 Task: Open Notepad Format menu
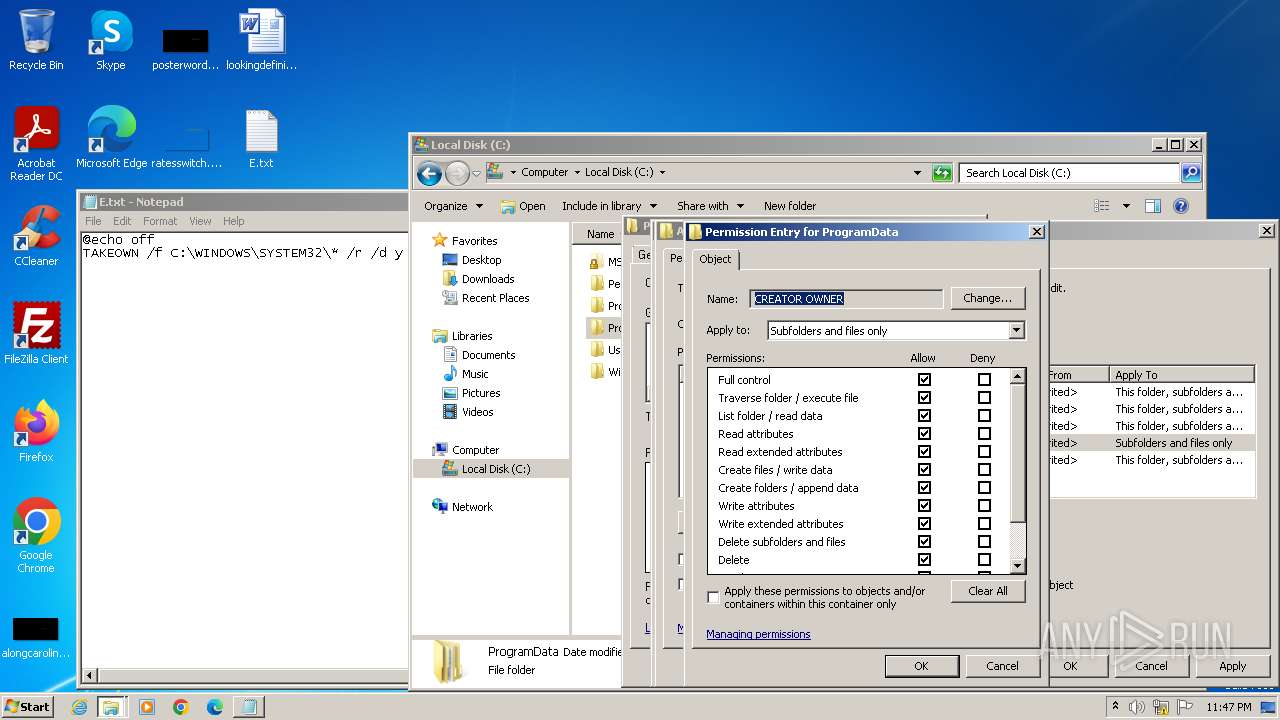(160, 221)
